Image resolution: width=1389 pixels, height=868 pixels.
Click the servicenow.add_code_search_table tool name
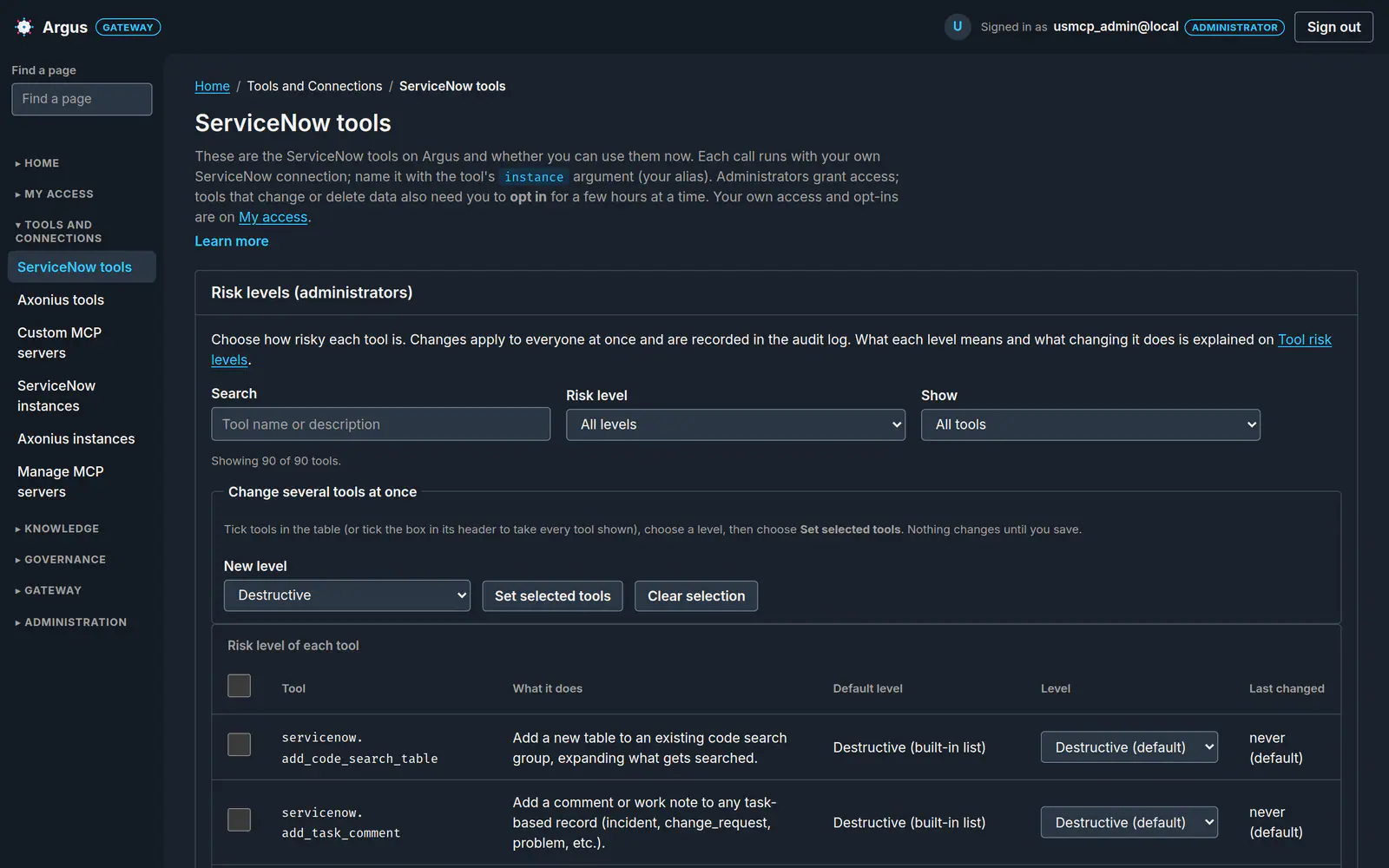coord(359,748)
